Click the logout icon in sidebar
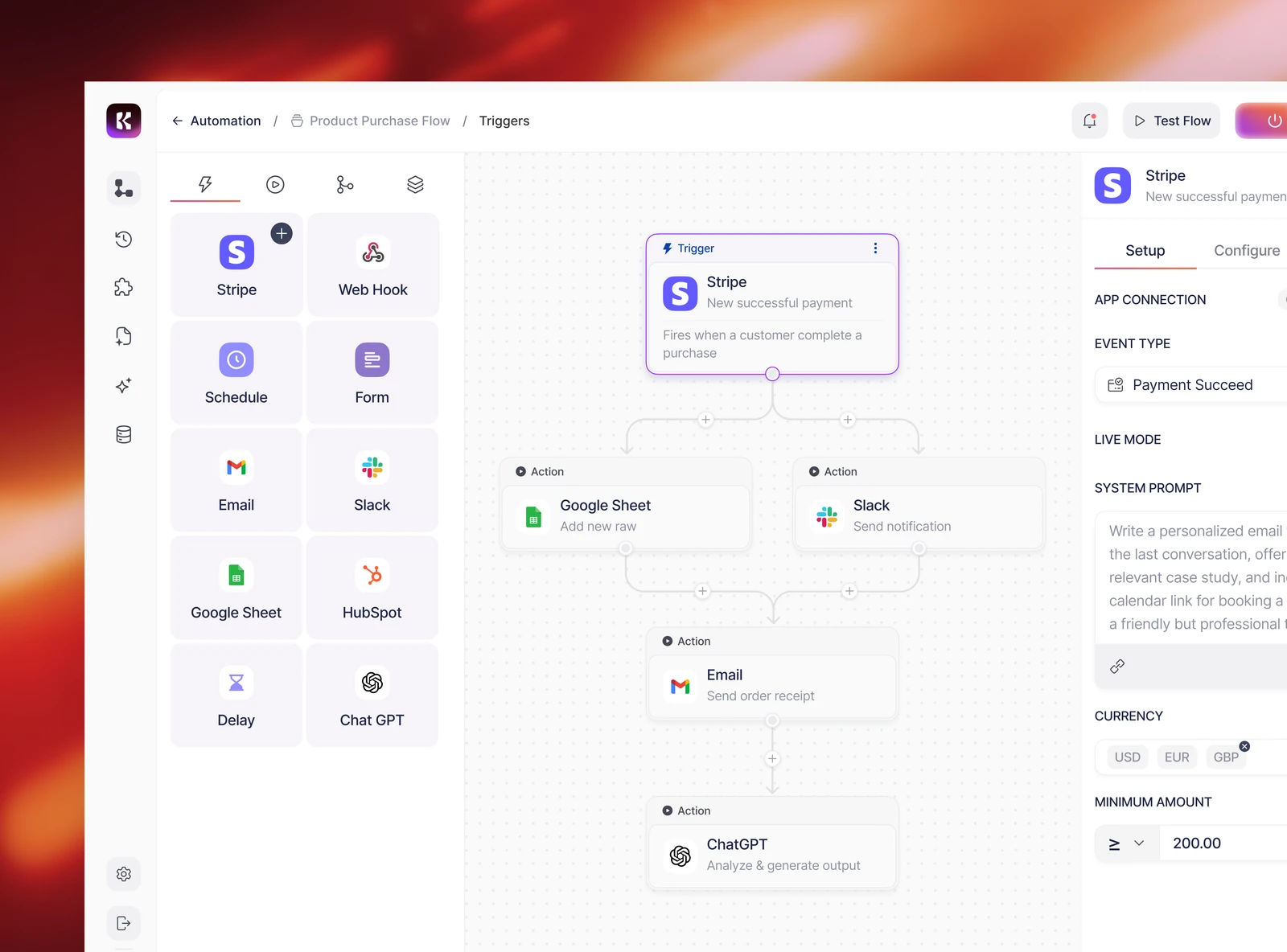This screenshot has width=1287, height=952. pyautogui.click(x=123, y=923)
